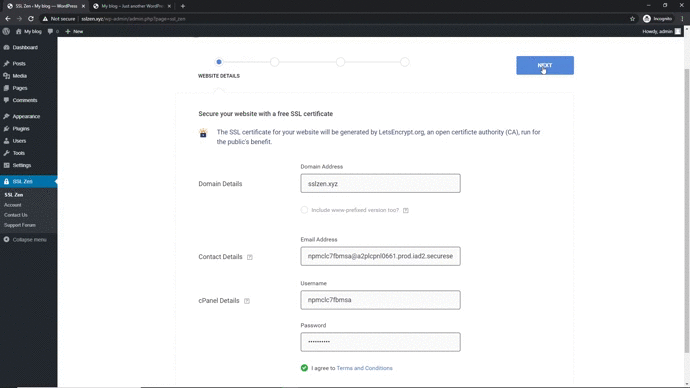This screenshot has height=388, width=690.
Task: Click help icon beside Contact Details
Action: (250, 257)
